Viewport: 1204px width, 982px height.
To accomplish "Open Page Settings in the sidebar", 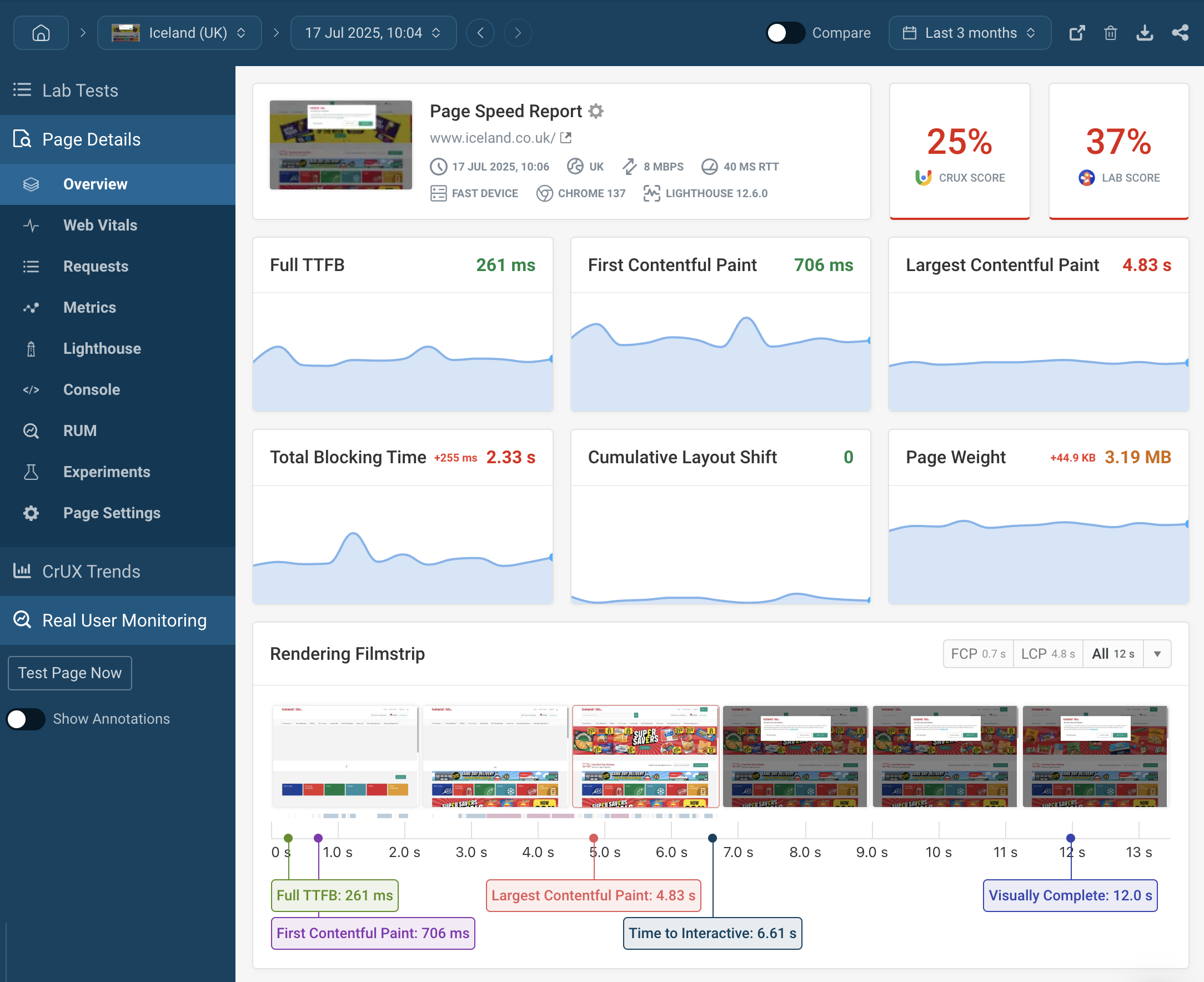I will click(118, 513).
